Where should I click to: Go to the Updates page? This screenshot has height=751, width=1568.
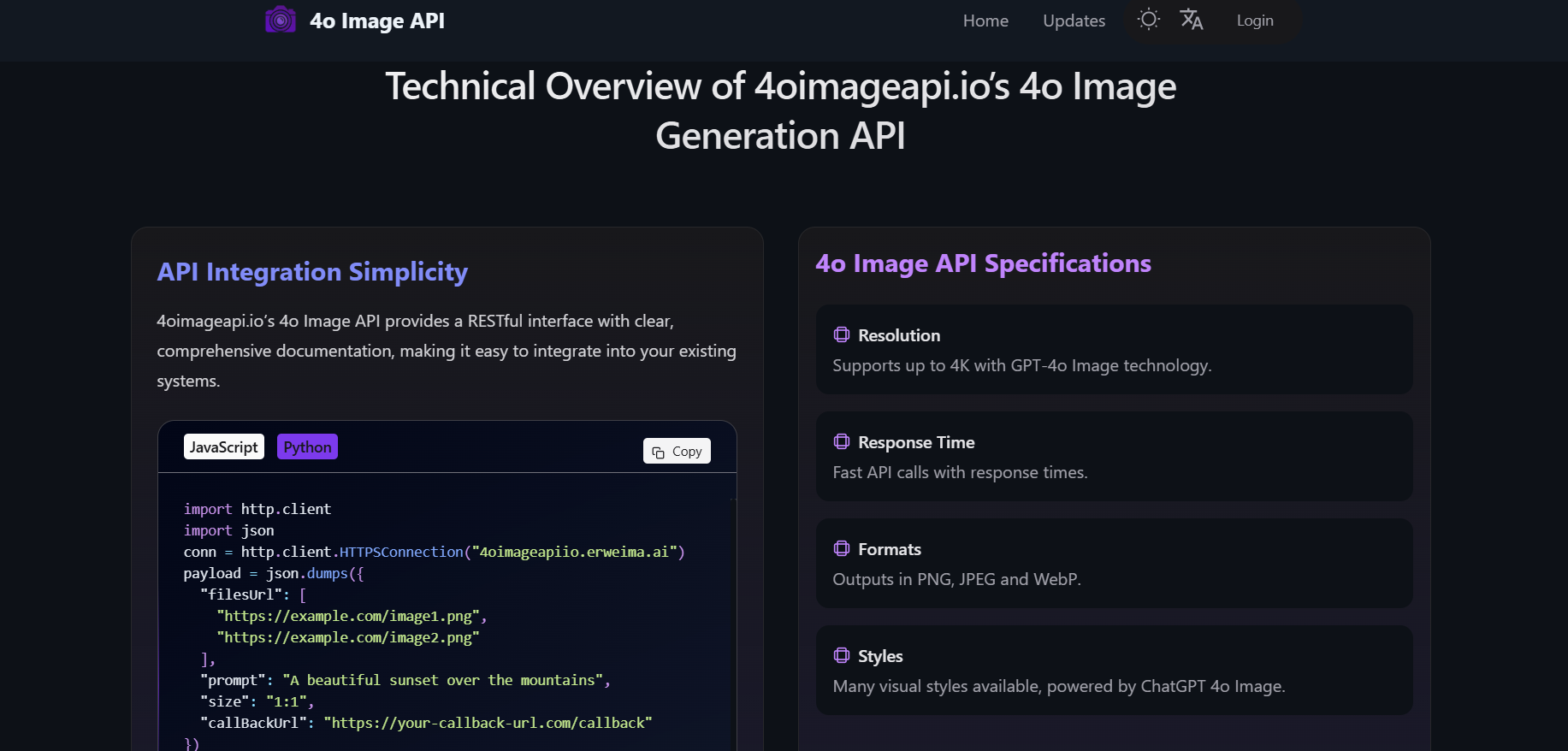pyautogui.click(x=1074, y=21)
